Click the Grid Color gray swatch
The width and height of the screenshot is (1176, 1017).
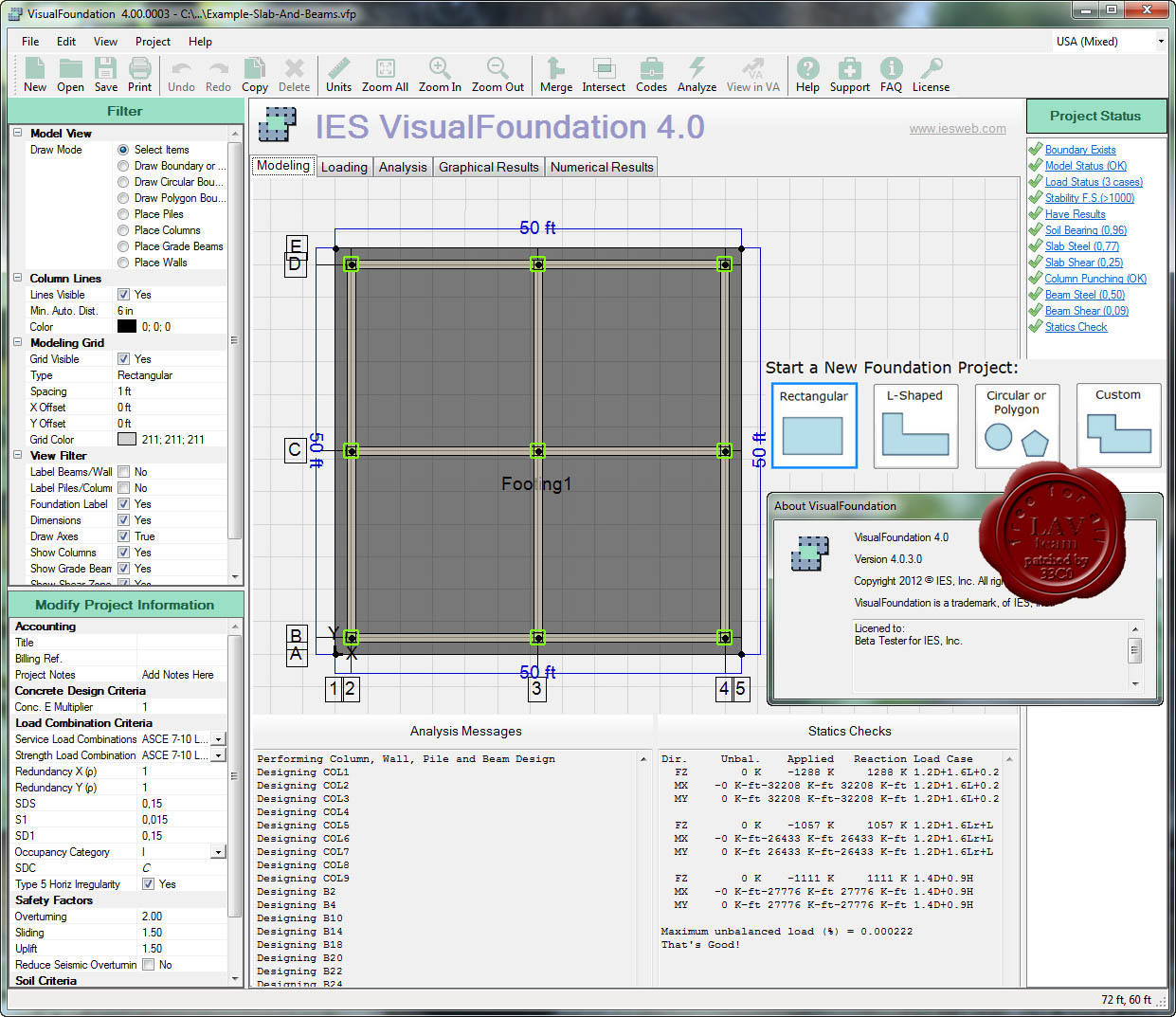(127, 440)
